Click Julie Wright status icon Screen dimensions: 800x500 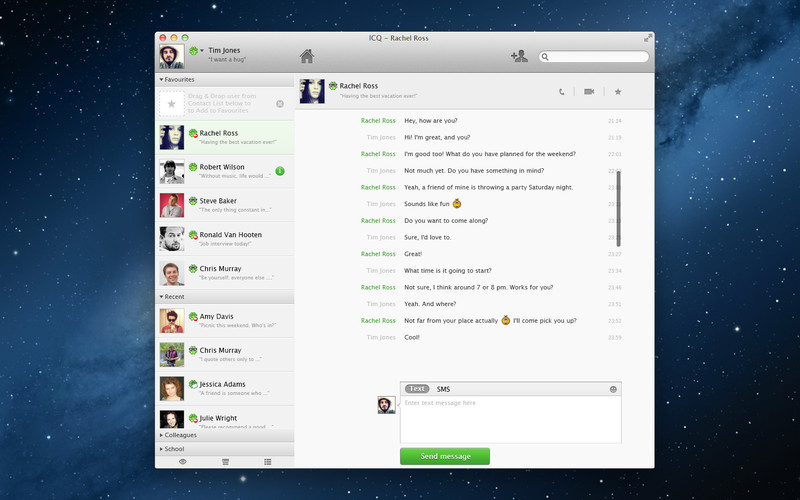click(193, 418)
